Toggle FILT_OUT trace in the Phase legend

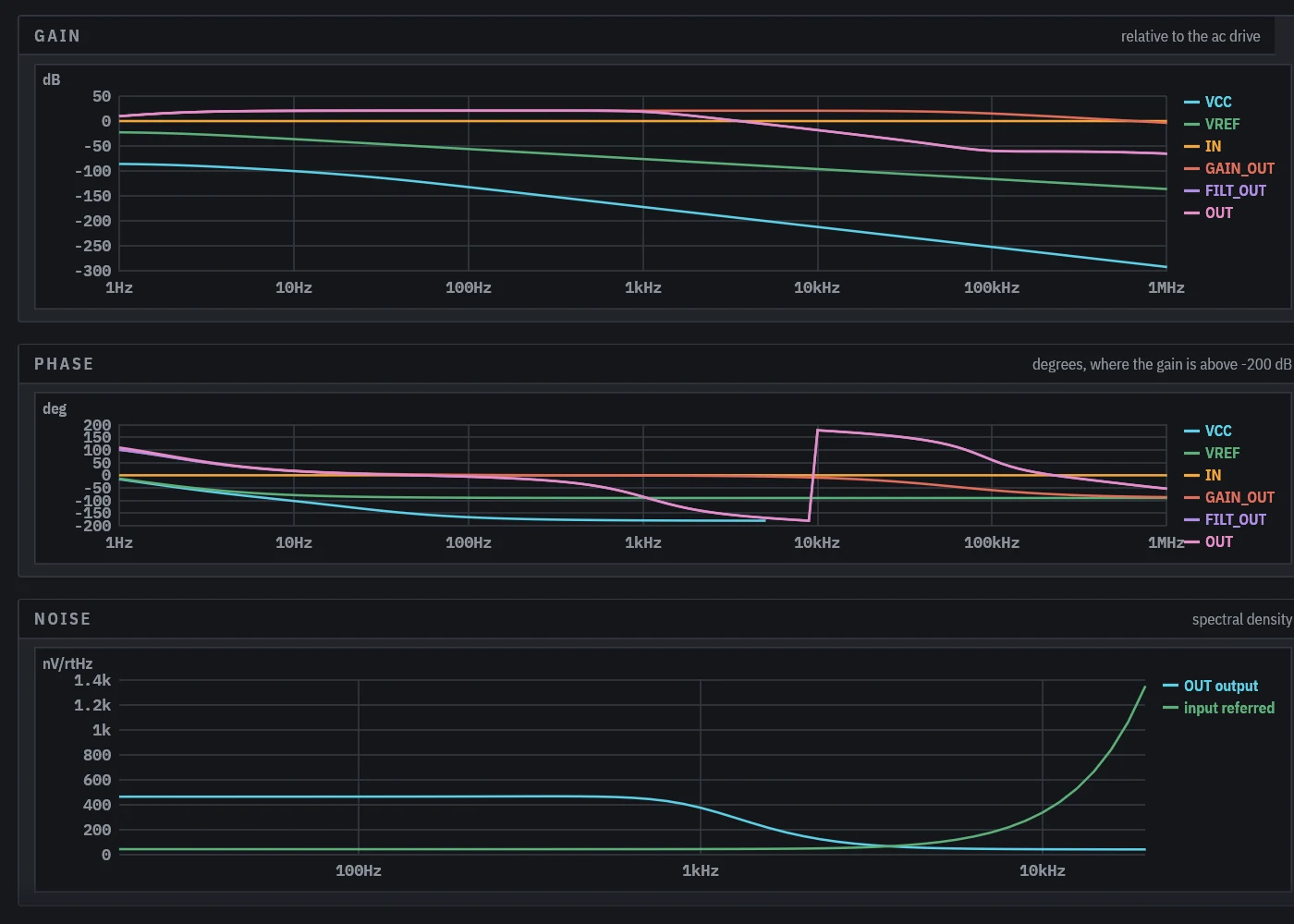point(1226,519)
